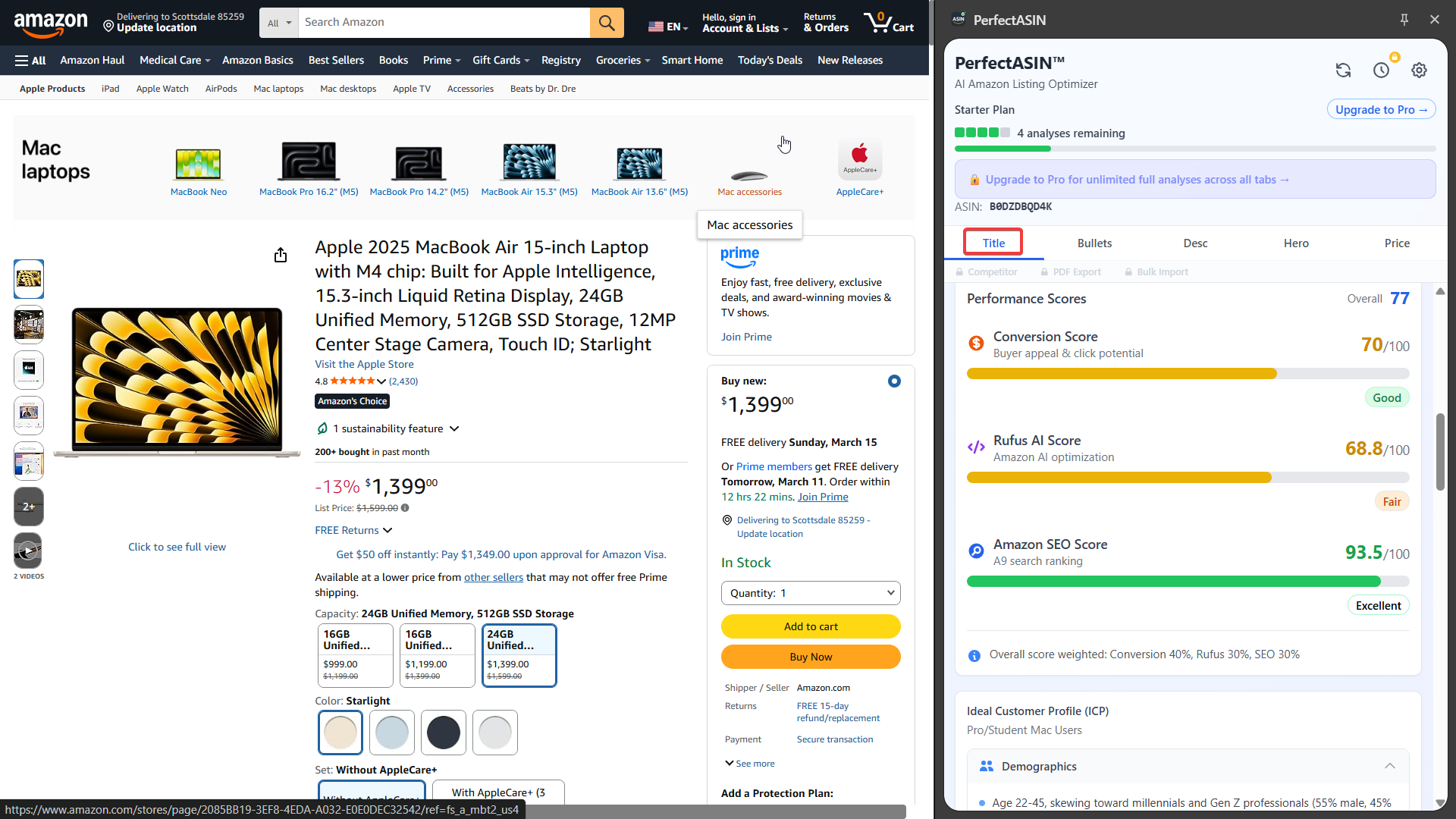The height and width of the screenshot is (819, 1456).
Task: Collapse the Demographics section
Action: (1389, 766)
